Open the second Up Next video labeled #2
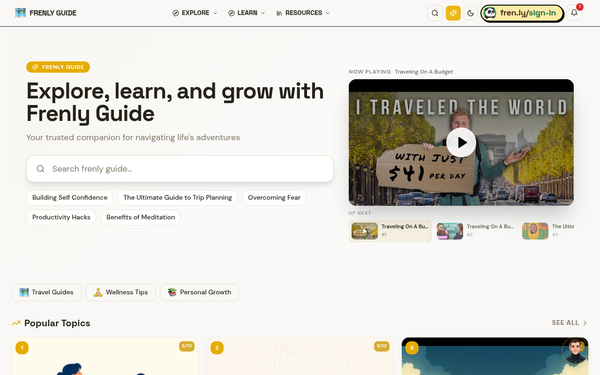This screenshot has height=375, width=600. pos(475,231)
